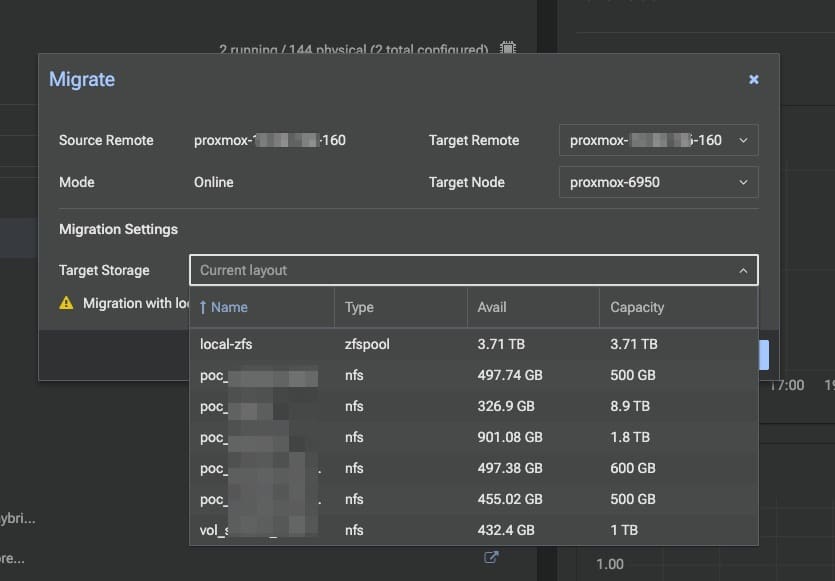Click the chevron on the Target Node selector
The image size is (835, 581).
pyautogui.click(x=743, y=182)
